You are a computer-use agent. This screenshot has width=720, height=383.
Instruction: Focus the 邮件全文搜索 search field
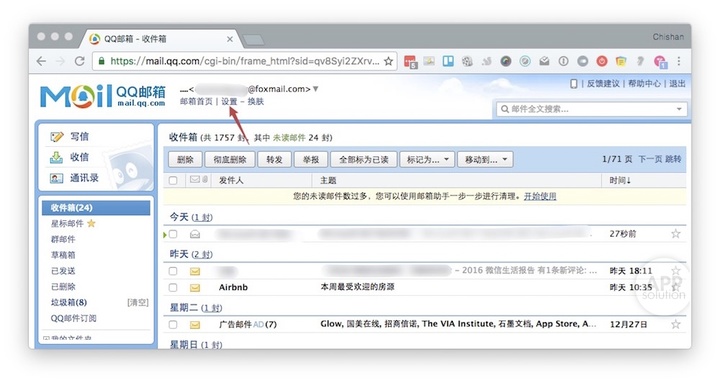click(592, 109)
